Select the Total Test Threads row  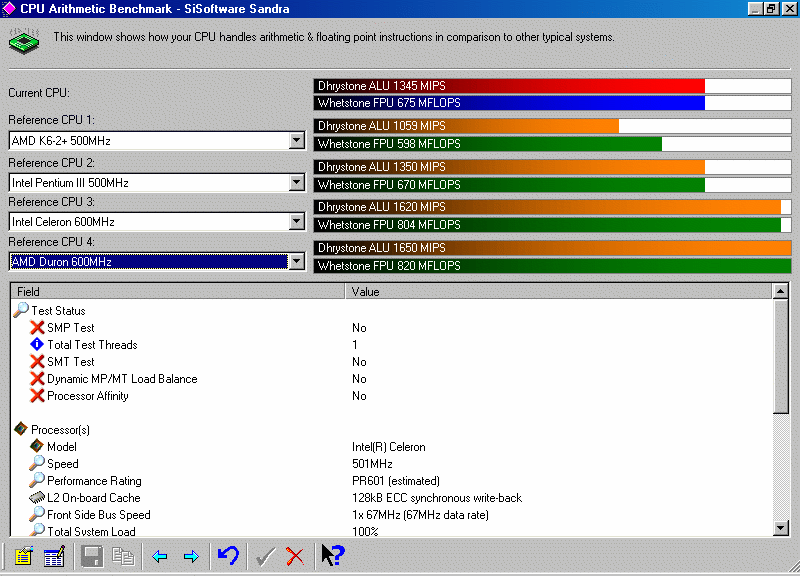[391, 344]
